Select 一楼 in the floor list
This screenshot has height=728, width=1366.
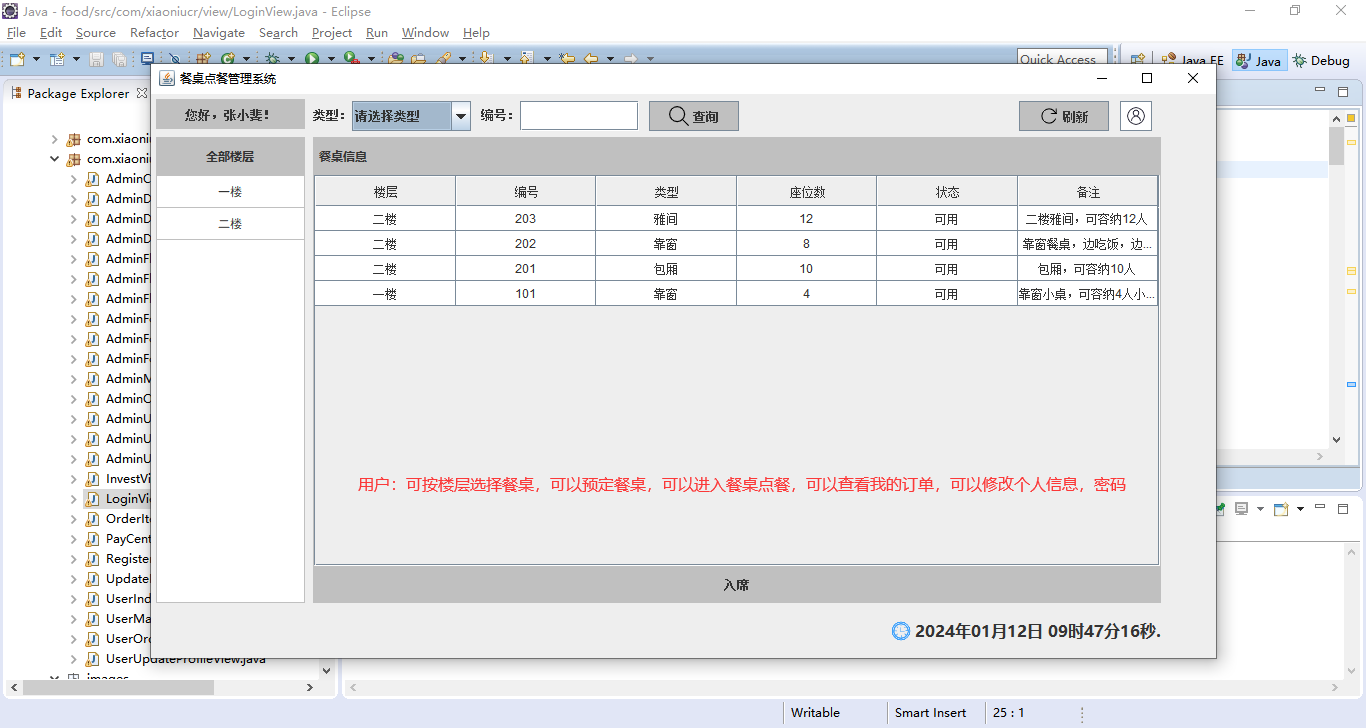tap(230, 192)
